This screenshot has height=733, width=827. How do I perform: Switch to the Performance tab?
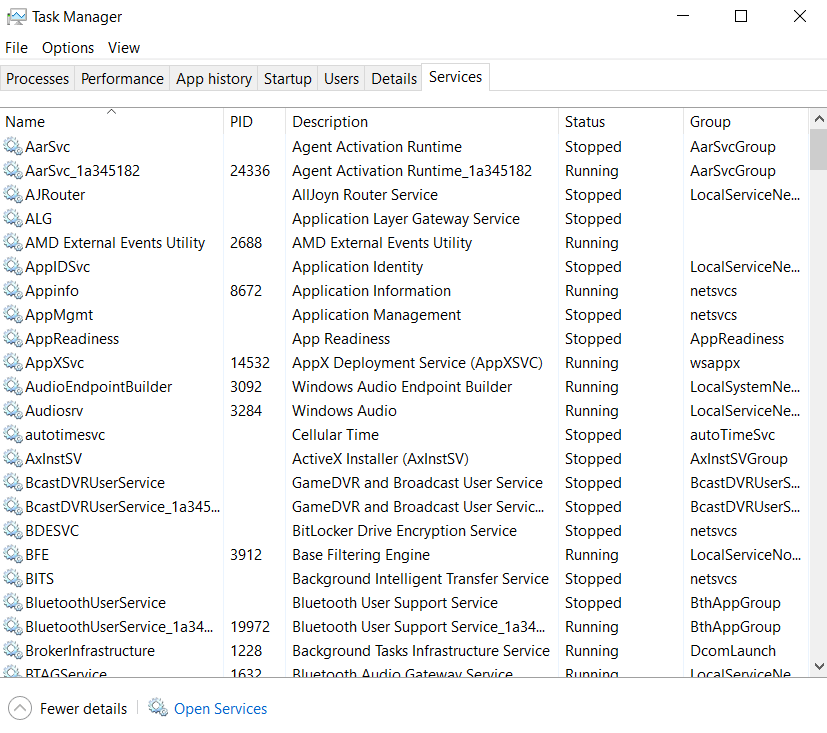[x=122, y=79]
